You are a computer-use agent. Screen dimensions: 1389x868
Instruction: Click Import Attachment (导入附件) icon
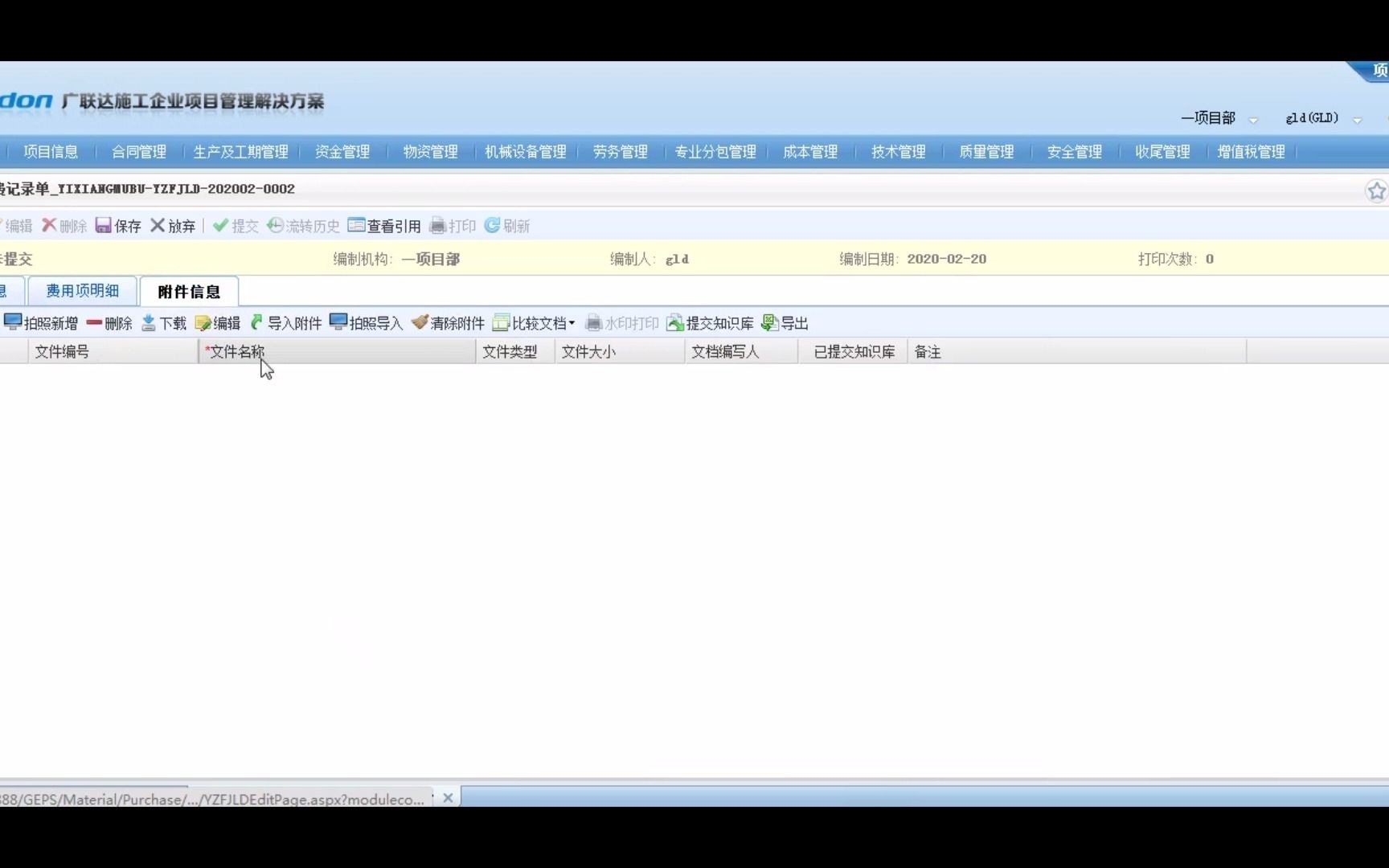(256, 322)
